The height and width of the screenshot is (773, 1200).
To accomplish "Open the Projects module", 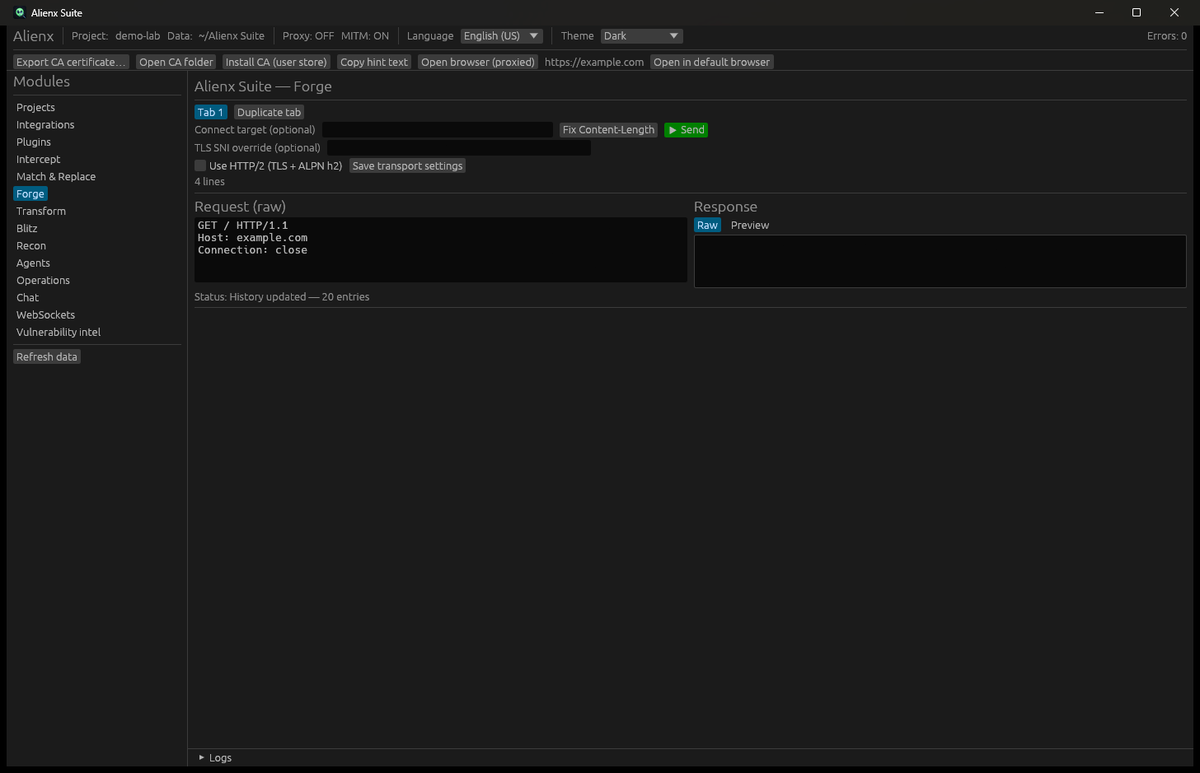I will (36, 108).
